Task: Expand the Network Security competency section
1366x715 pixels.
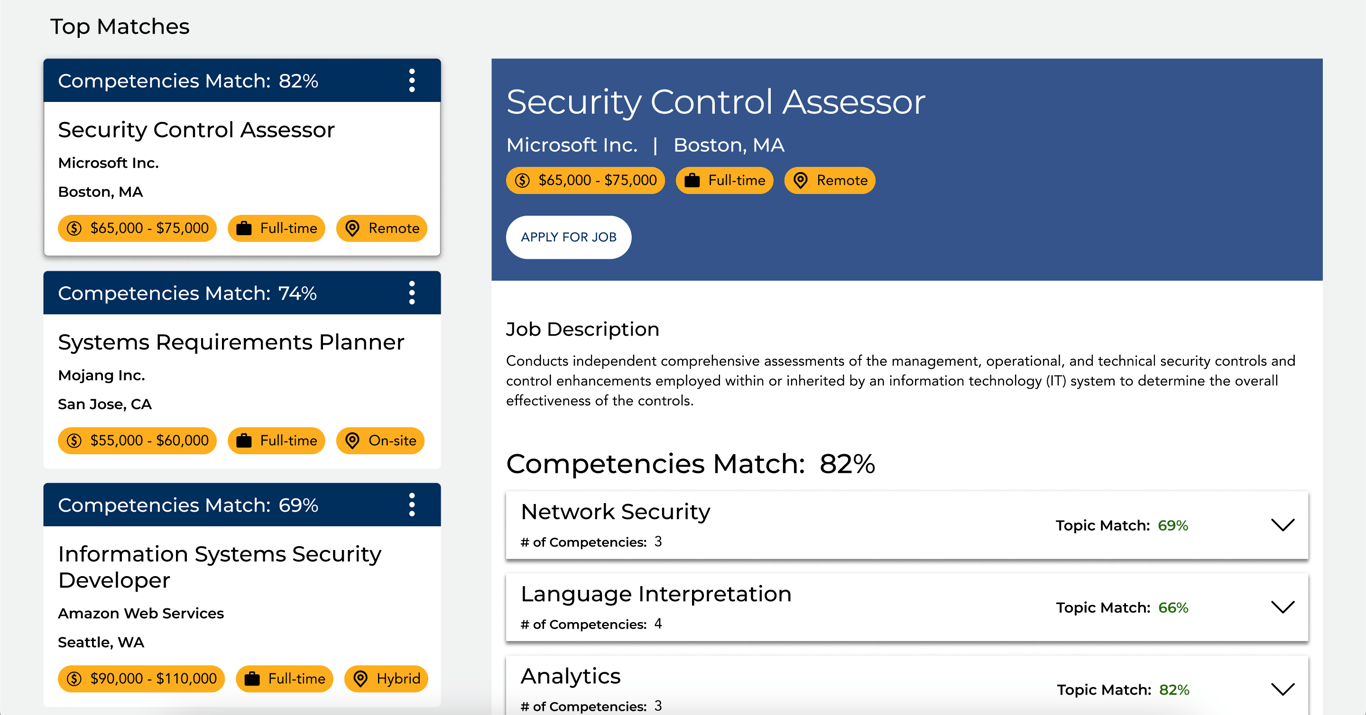Action: coord(1282,525)
